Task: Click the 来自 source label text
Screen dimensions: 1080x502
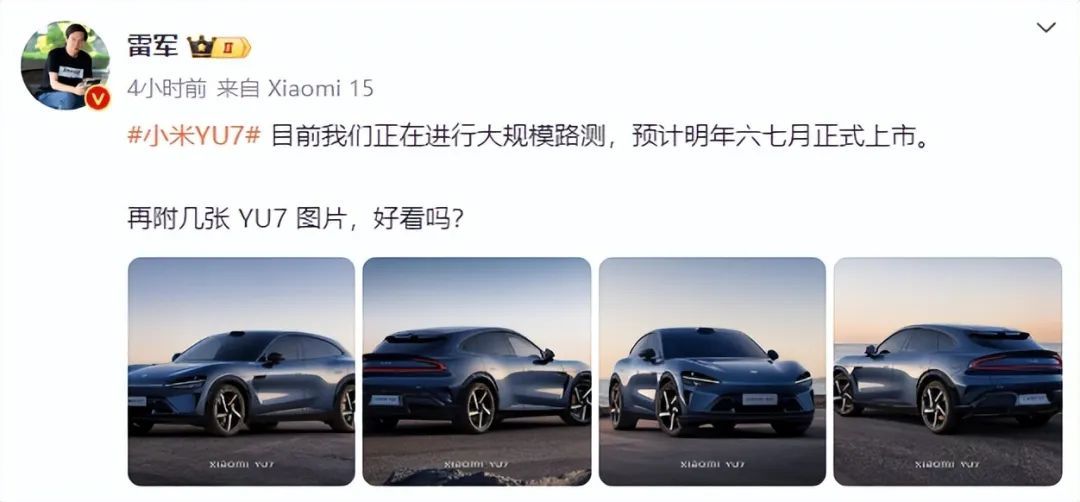Action: (x=238, y=88)
